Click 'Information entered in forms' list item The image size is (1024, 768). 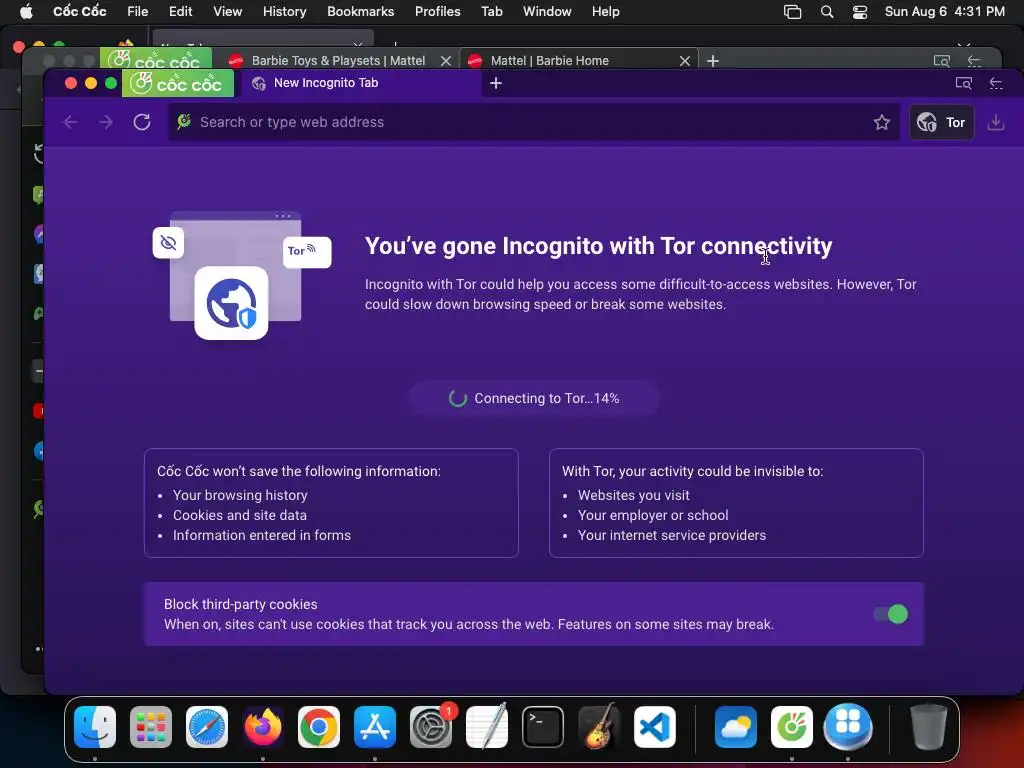coord(262,535)
